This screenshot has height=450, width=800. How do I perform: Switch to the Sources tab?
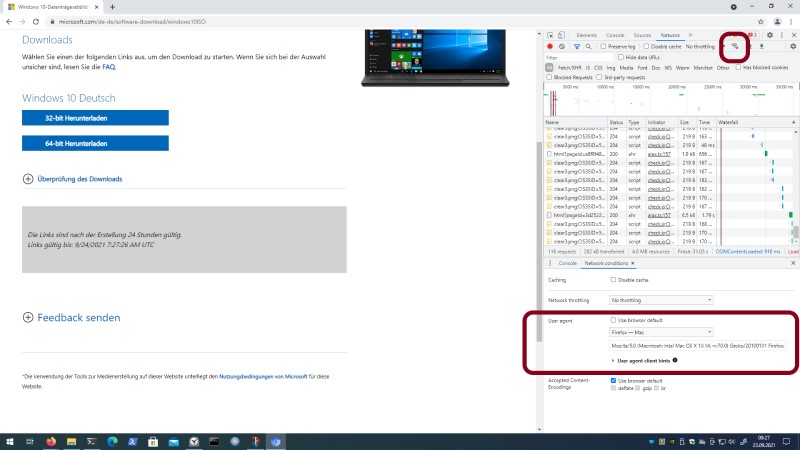click(x=642, y=35)
